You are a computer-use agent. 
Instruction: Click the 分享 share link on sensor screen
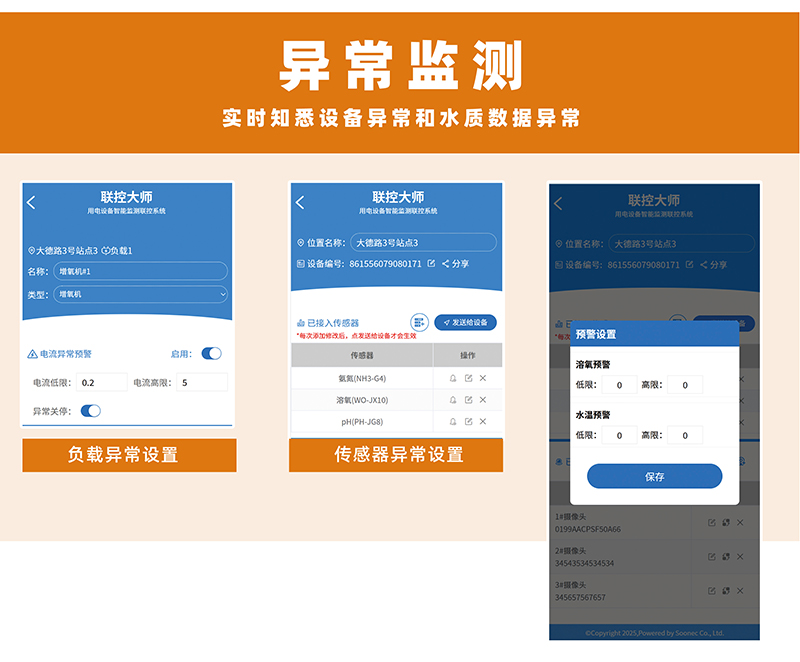pos(455,264)
